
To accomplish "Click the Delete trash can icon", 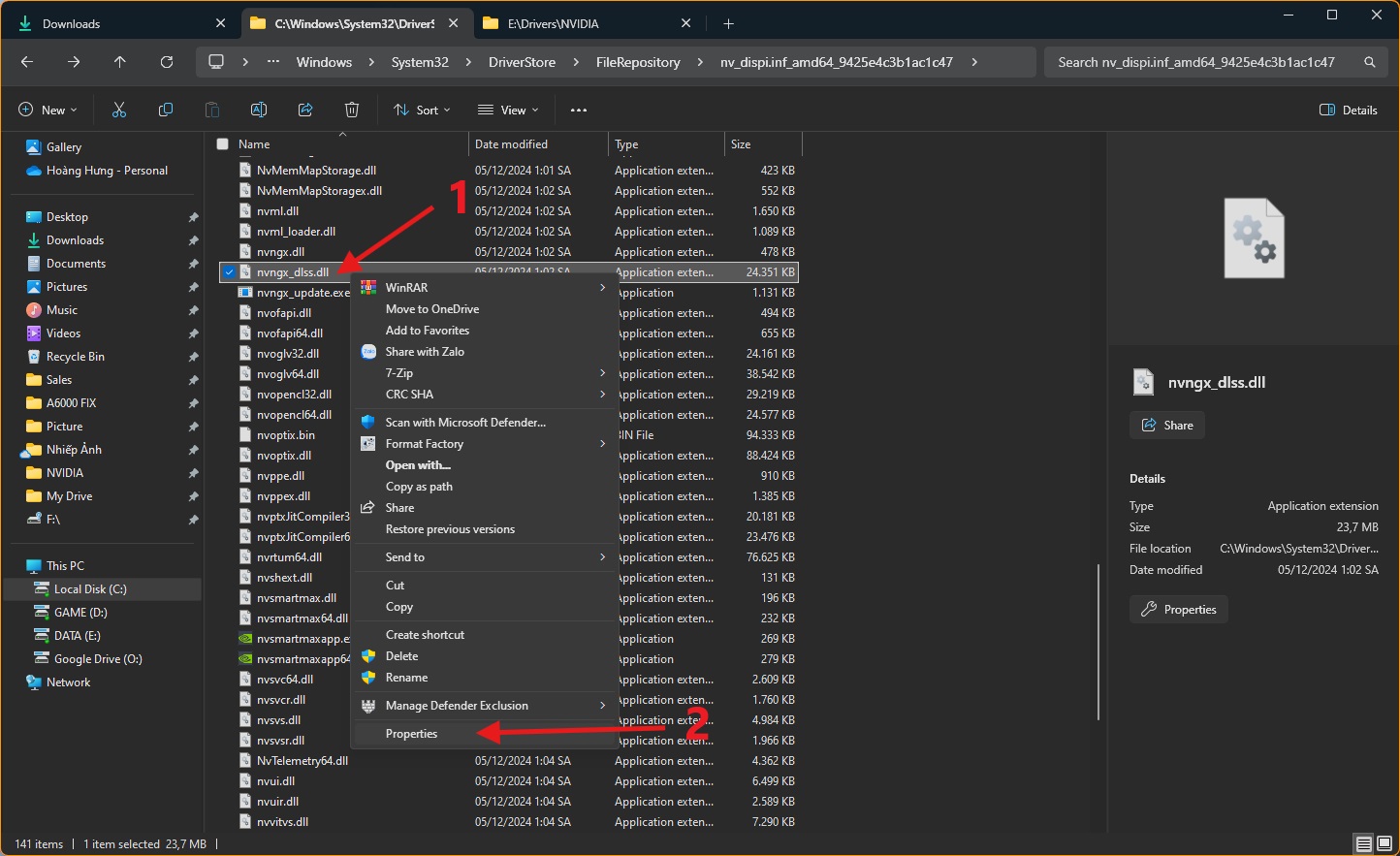I will (352, 111).
